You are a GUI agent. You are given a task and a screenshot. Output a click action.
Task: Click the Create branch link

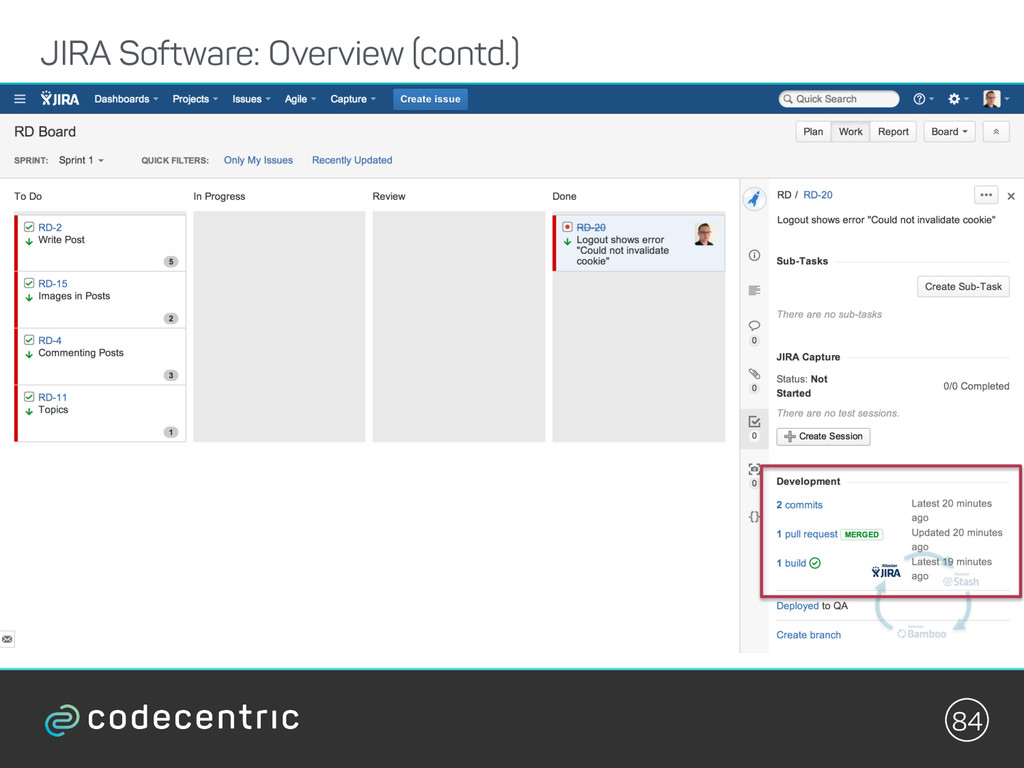[x=808, y=635]
